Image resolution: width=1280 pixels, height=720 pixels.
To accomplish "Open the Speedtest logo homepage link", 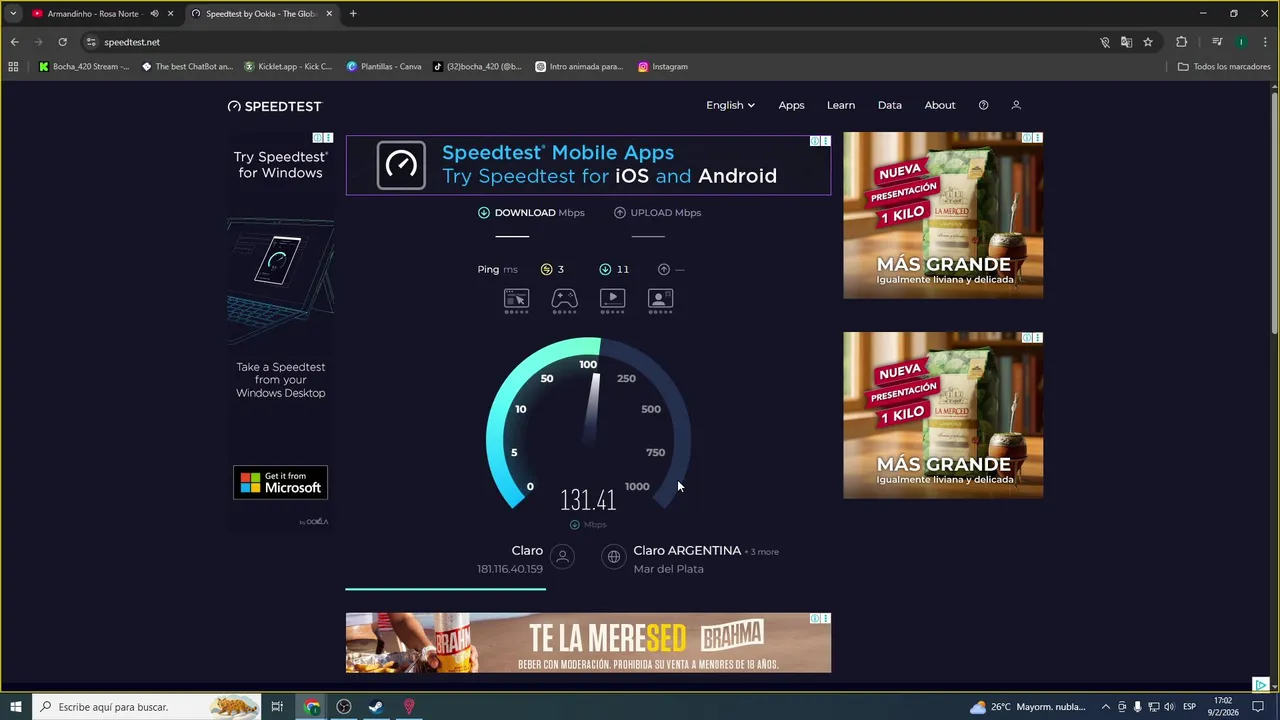I will coord(275,106).
